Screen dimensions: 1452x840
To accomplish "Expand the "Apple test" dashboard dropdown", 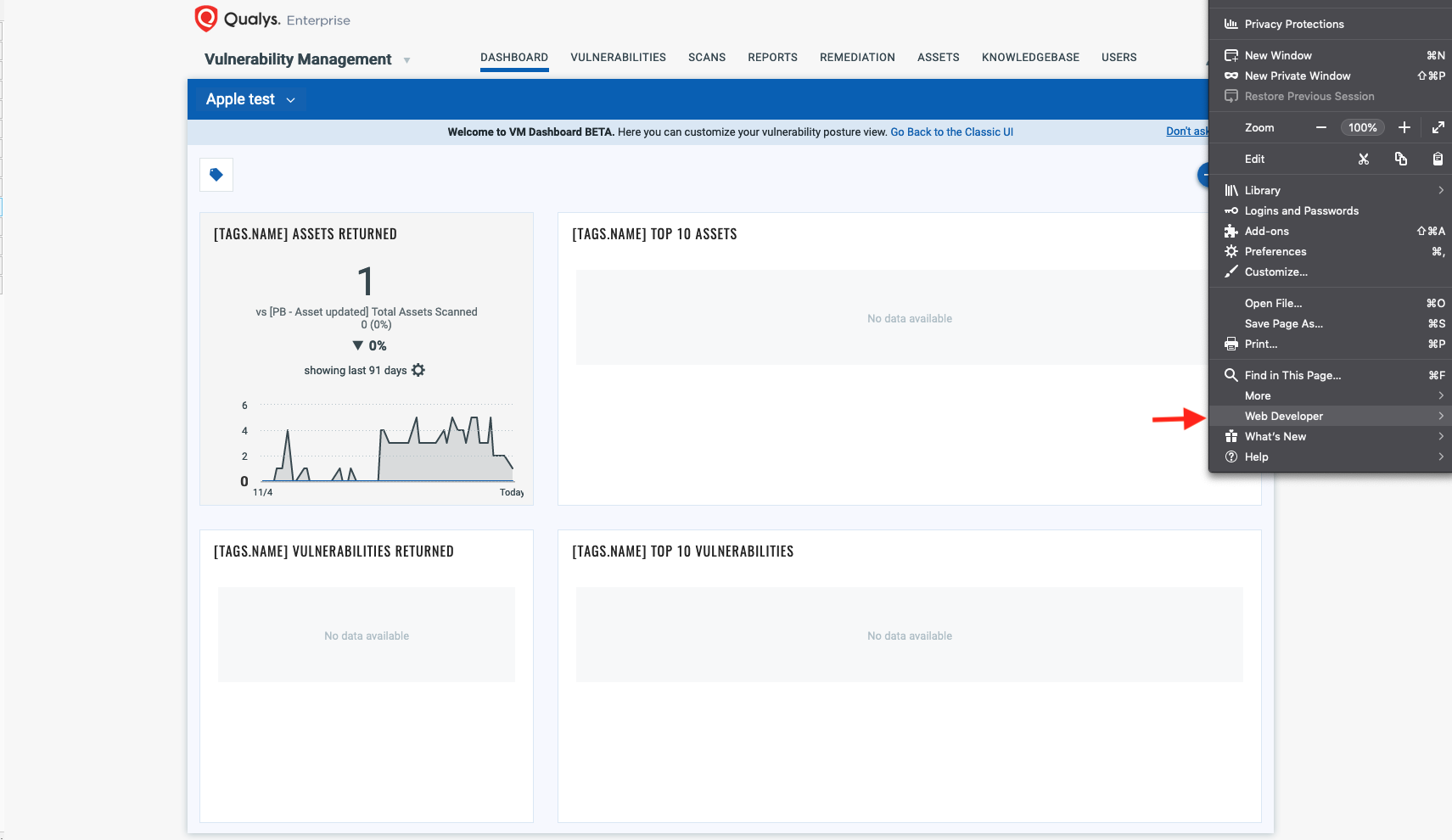I will pyautogui.click(x=291, y=99).
